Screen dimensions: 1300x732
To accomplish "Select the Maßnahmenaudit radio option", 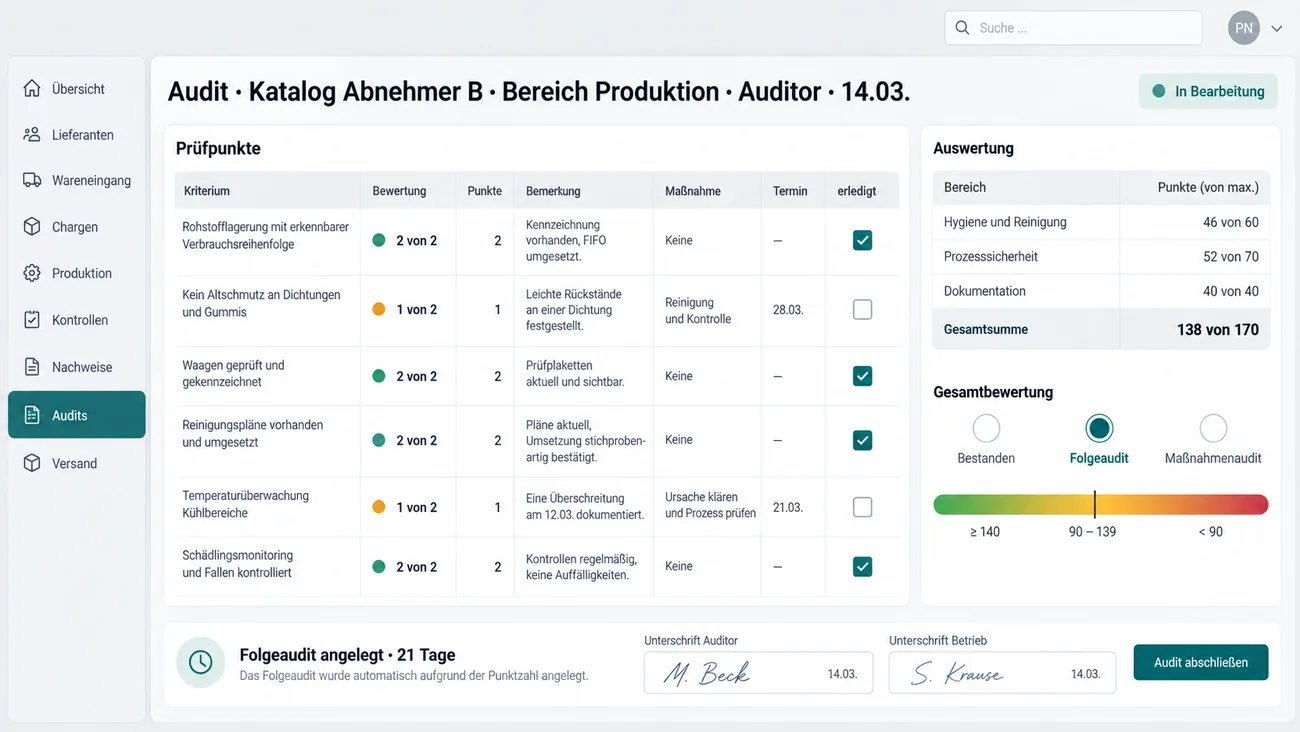I will [x=1213, y=428].
